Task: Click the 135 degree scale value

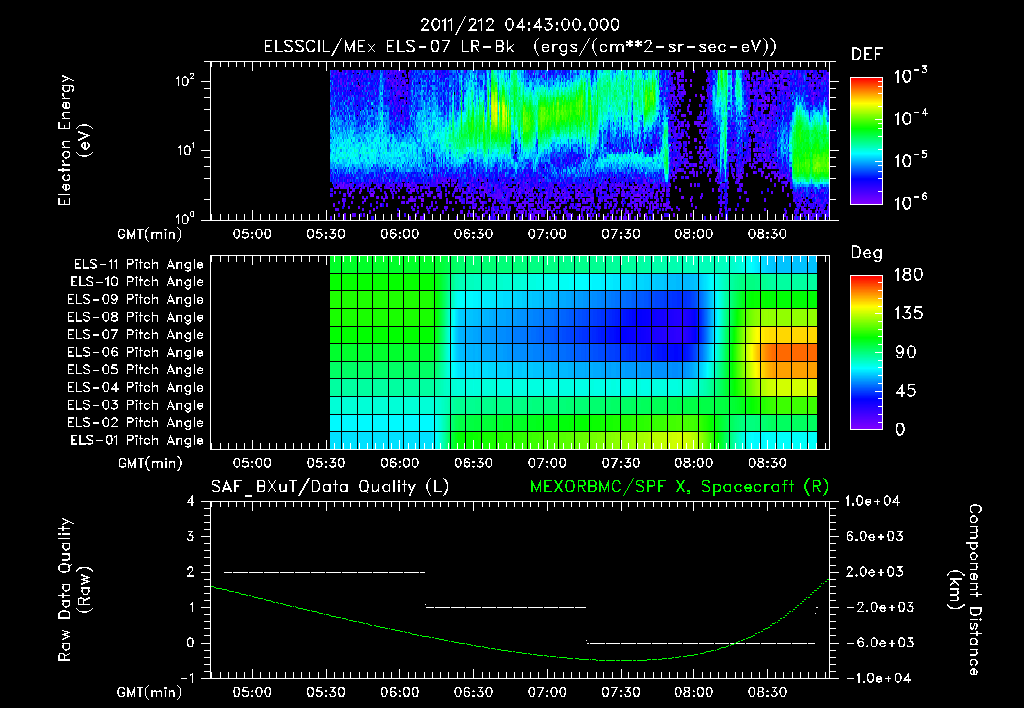Action: click(908, 313)
